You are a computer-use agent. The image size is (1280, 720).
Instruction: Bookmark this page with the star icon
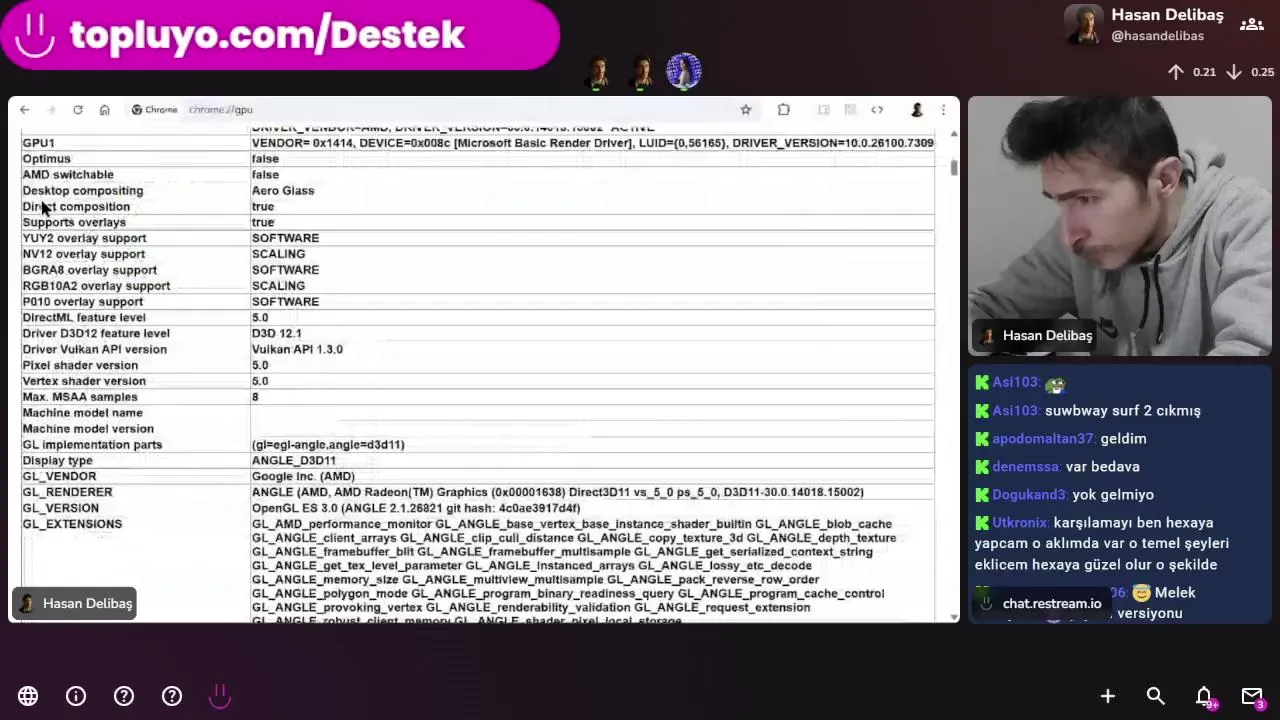(x=745, y=110)
